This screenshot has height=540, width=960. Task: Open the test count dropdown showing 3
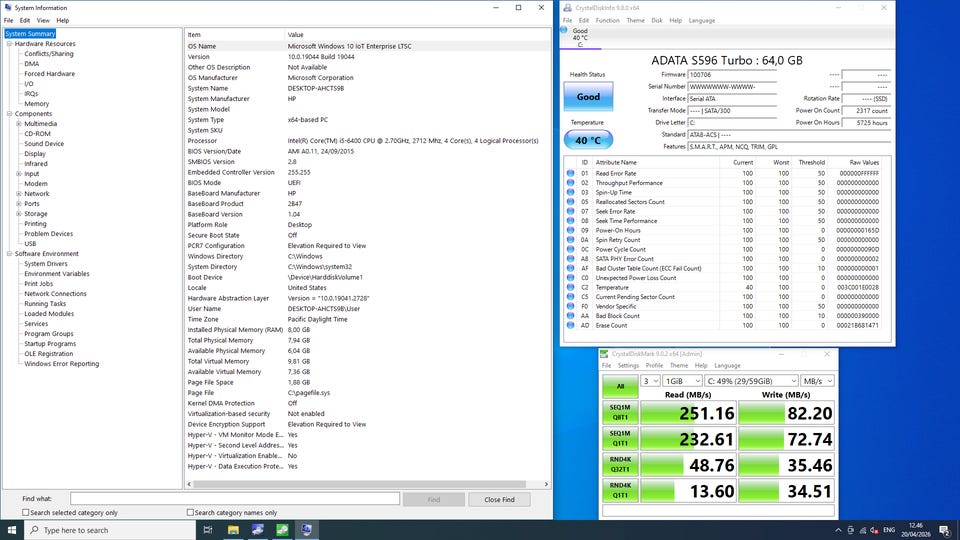coord(651,381)
